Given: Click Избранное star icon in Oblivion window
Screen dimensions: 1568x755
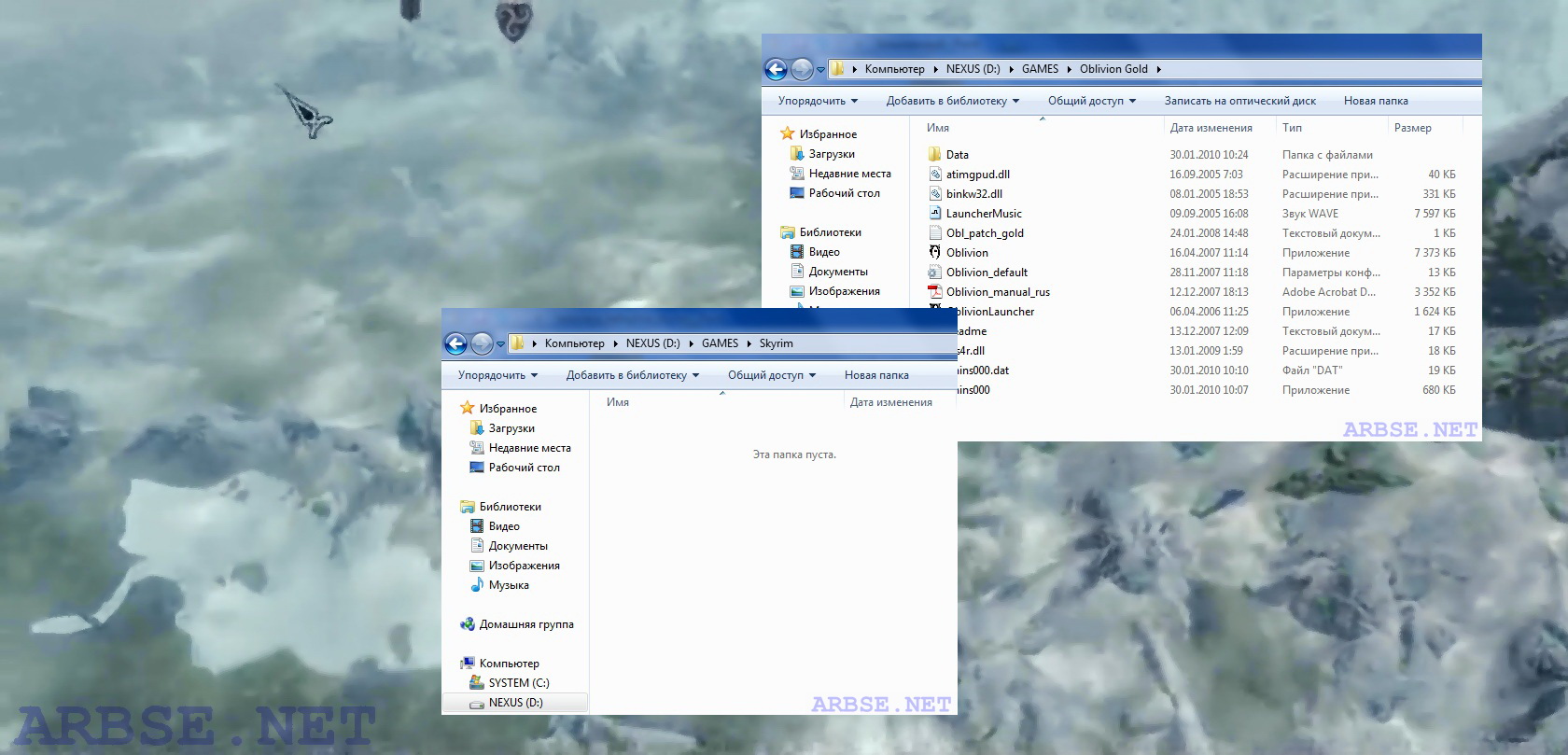Looking at the screenshot, I should [788, 133].
